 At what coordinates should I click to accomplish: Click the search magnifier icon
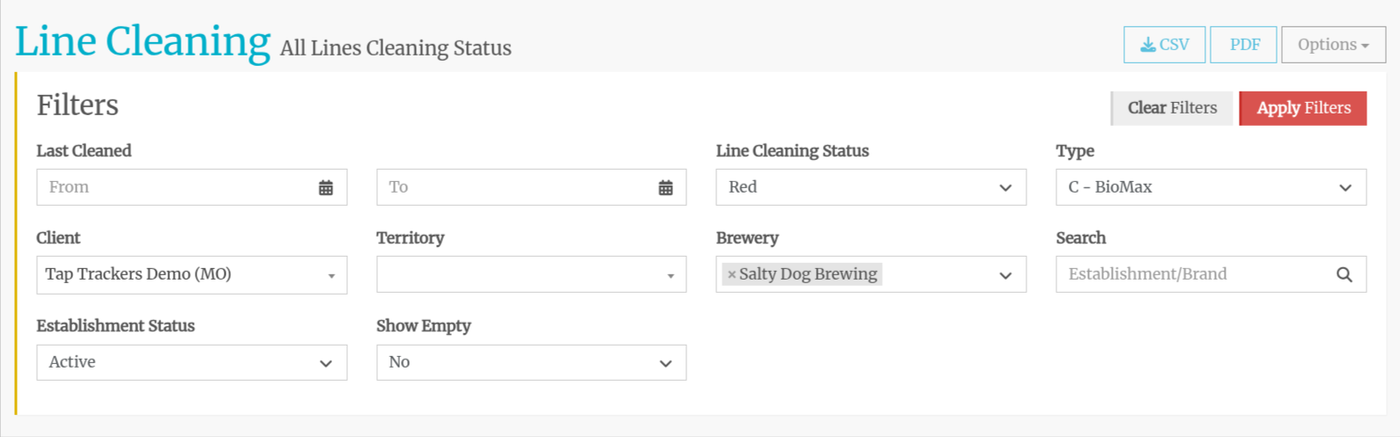tap(1345, 274)
